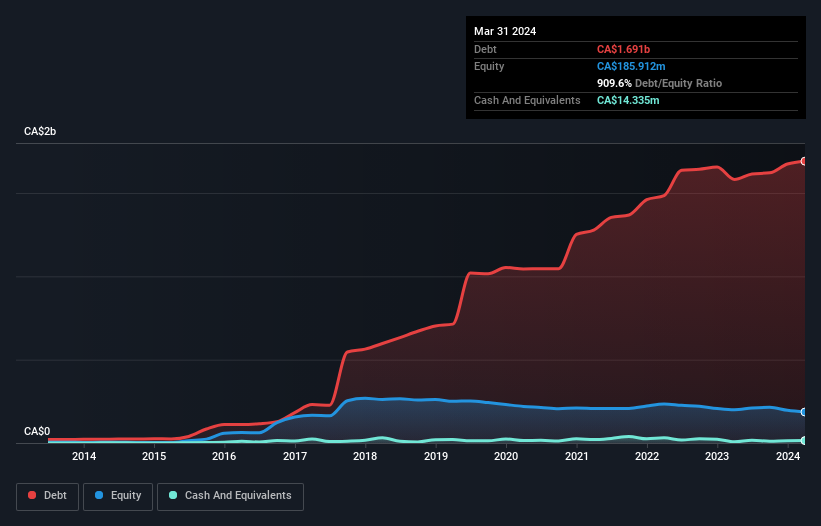Click the blue Equity legend dot
The width and height of the screenshot is (821, 526).
[99, 495]
